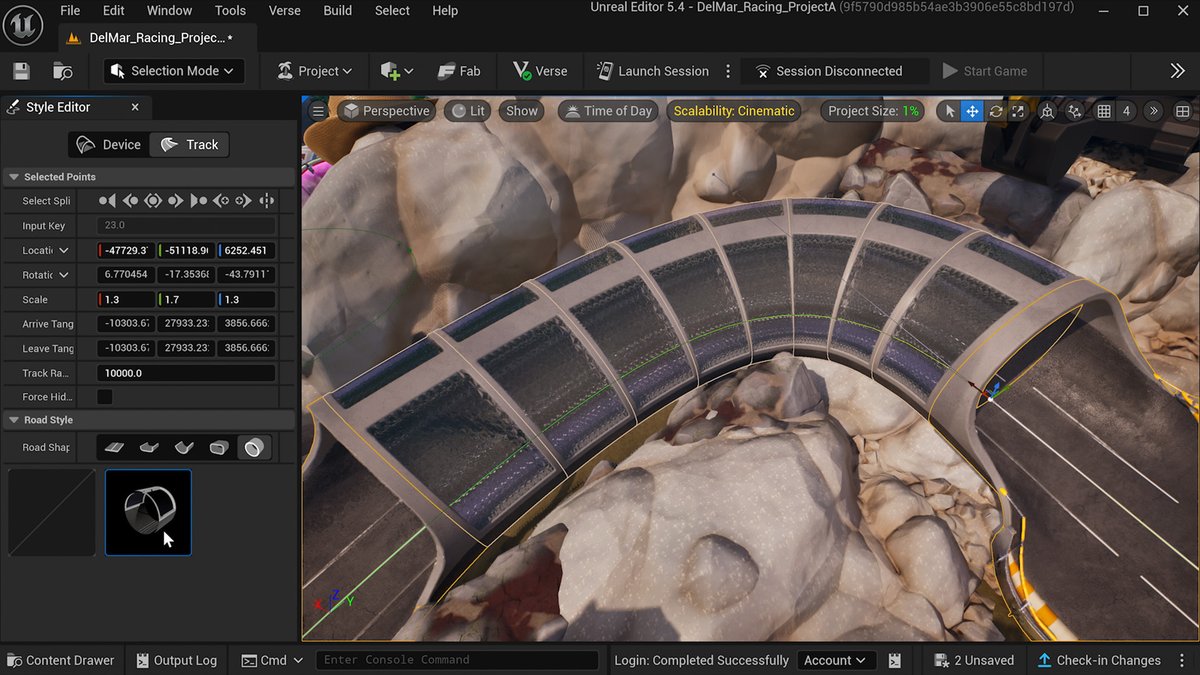Open the launch session options menu
Viewport: 1200px width, 675px height.
tap(728, 71)
